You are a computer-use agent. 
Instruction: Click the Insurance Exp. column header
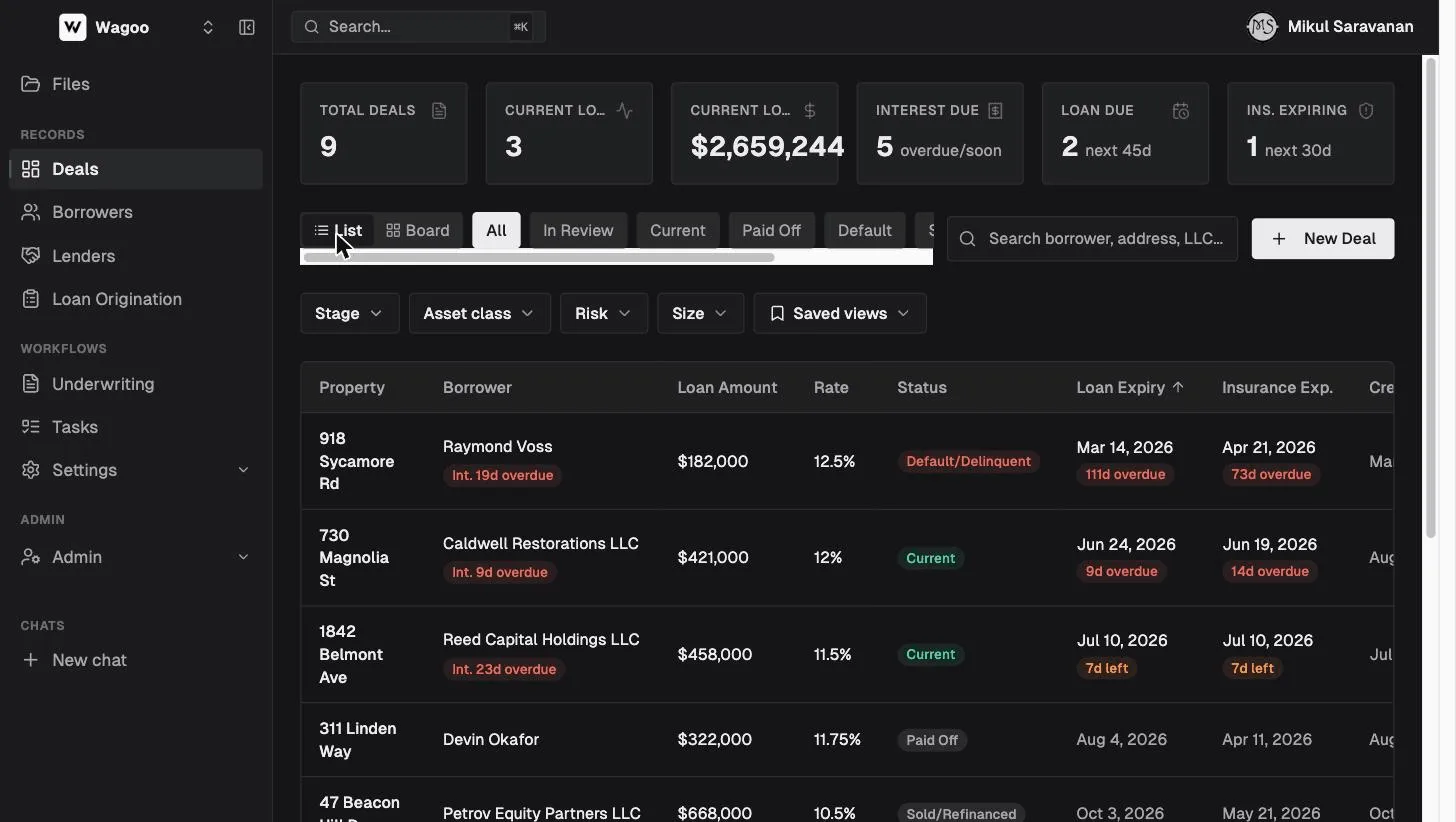[x=1277, y=387]
